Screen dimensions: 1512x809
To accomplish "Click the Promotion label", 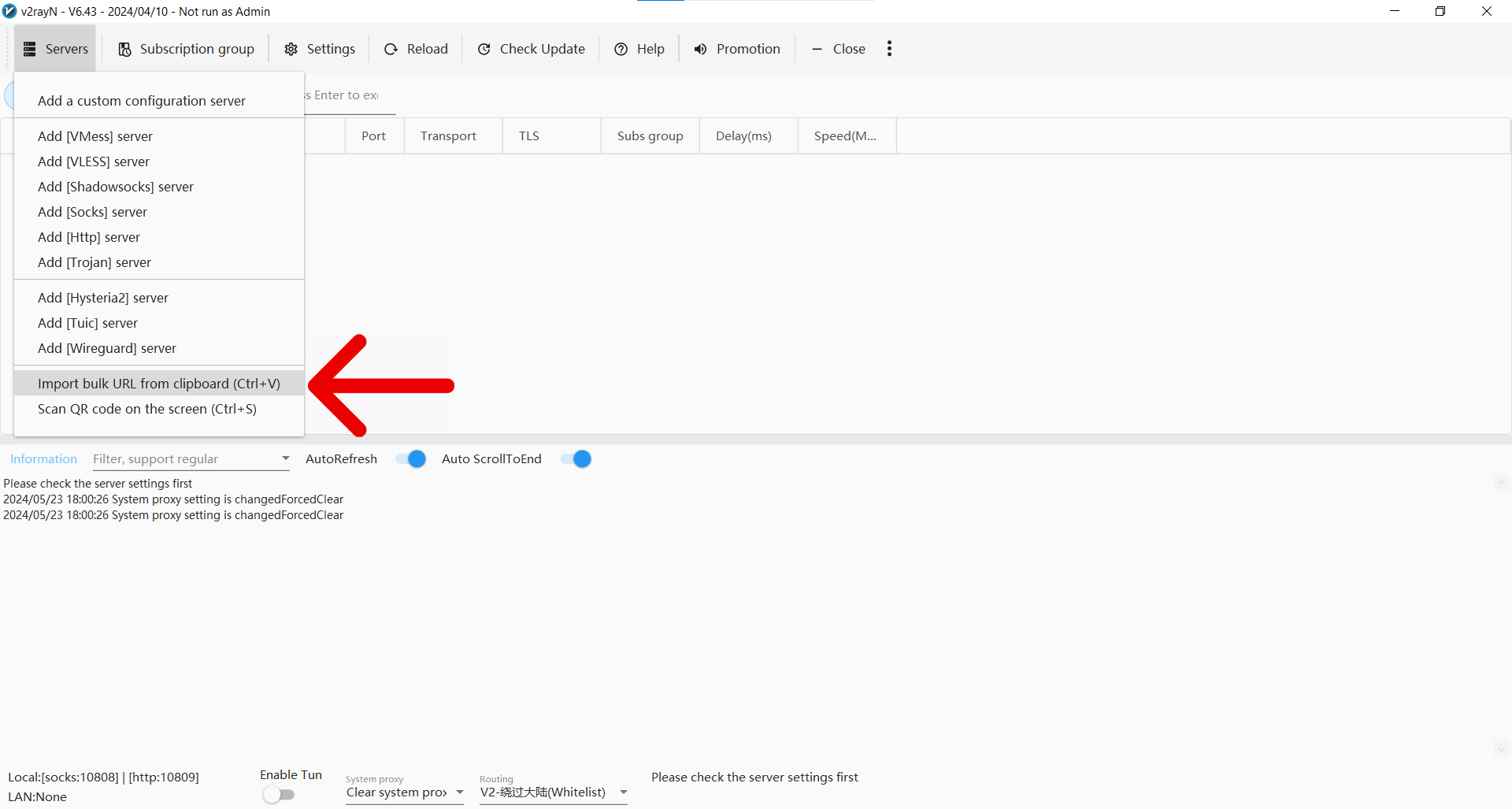I will [748, 49].
